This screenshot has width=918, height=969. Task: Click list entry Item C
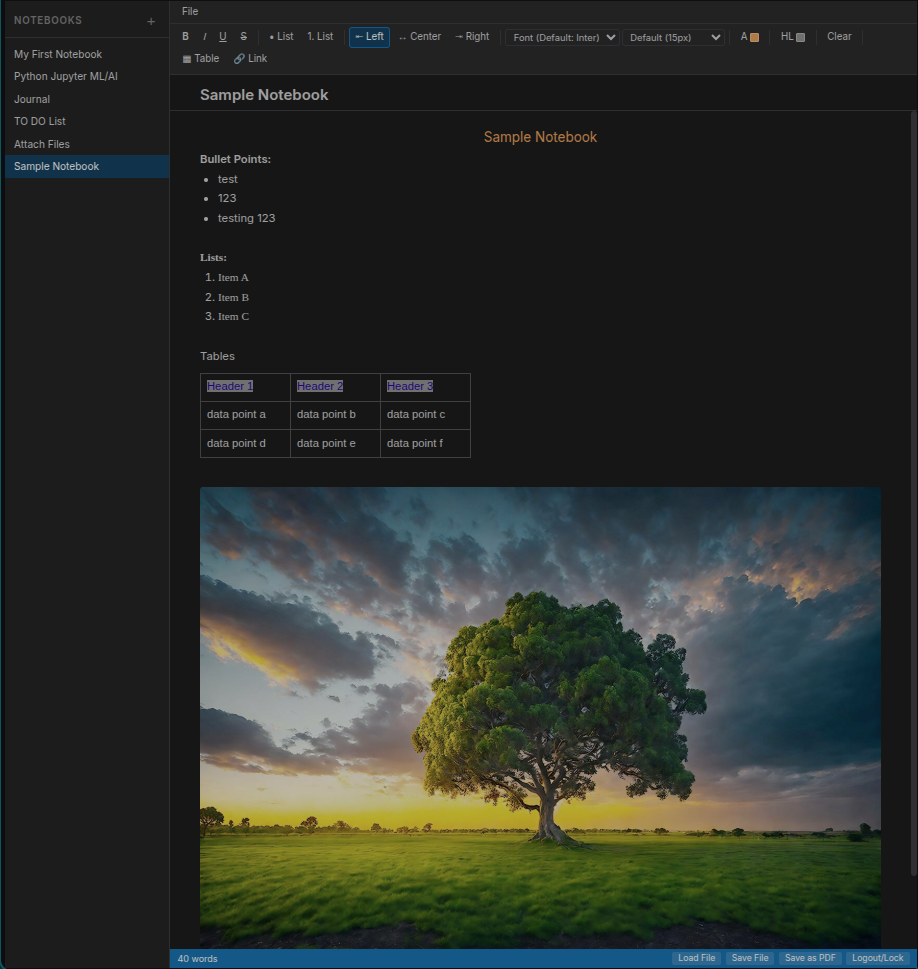[233, 317]
